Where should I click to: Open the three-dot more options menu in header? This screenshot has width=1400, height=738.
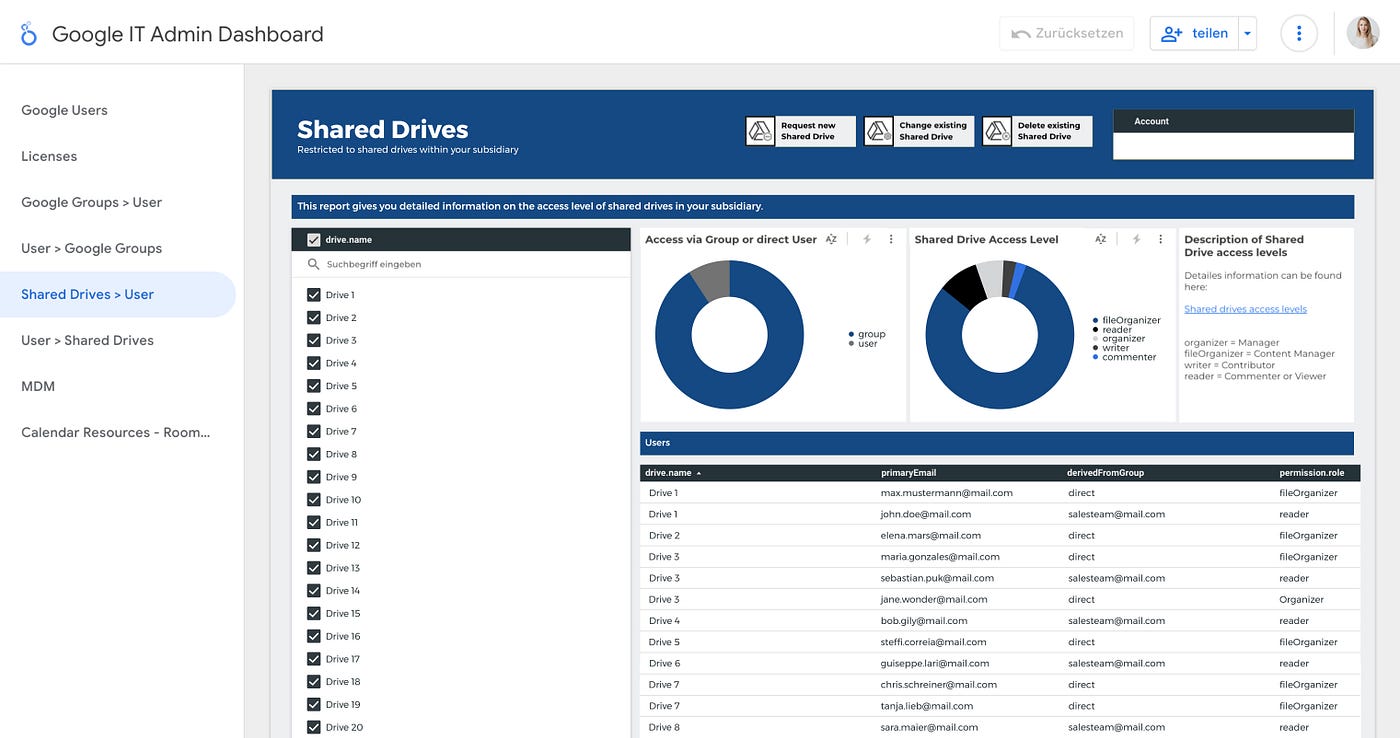(x=1299, y=33)
